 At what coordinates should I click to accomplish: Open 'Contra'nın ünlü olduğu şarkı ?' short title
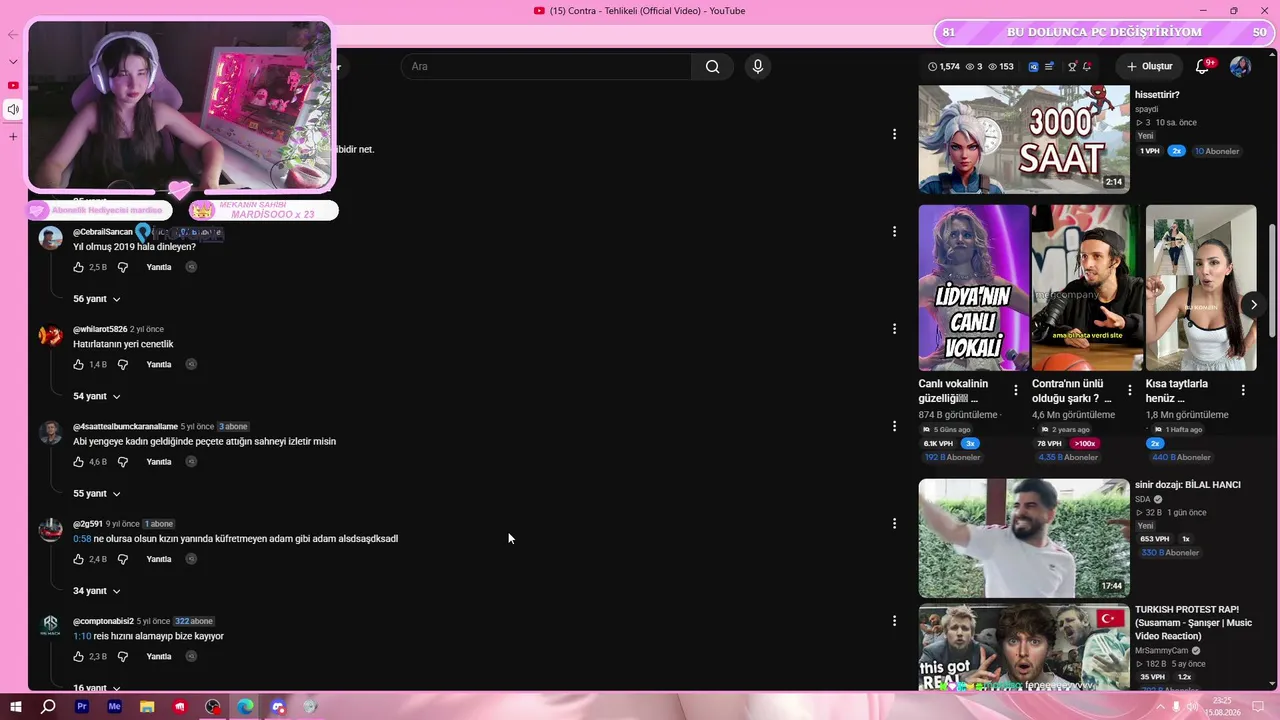[x=1073, y=391]
